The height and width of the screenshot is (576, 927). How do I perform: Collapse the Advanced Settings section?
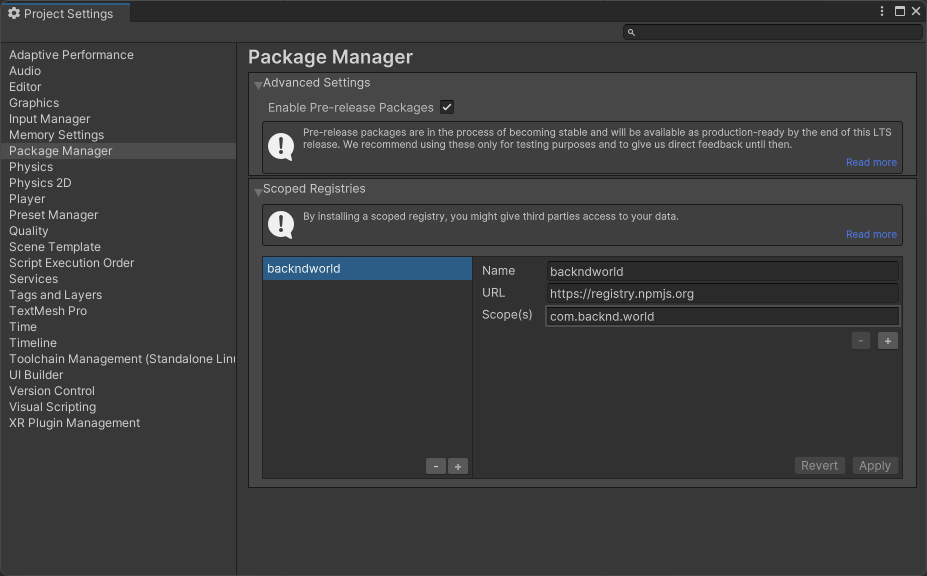click(x=258, y=85)
